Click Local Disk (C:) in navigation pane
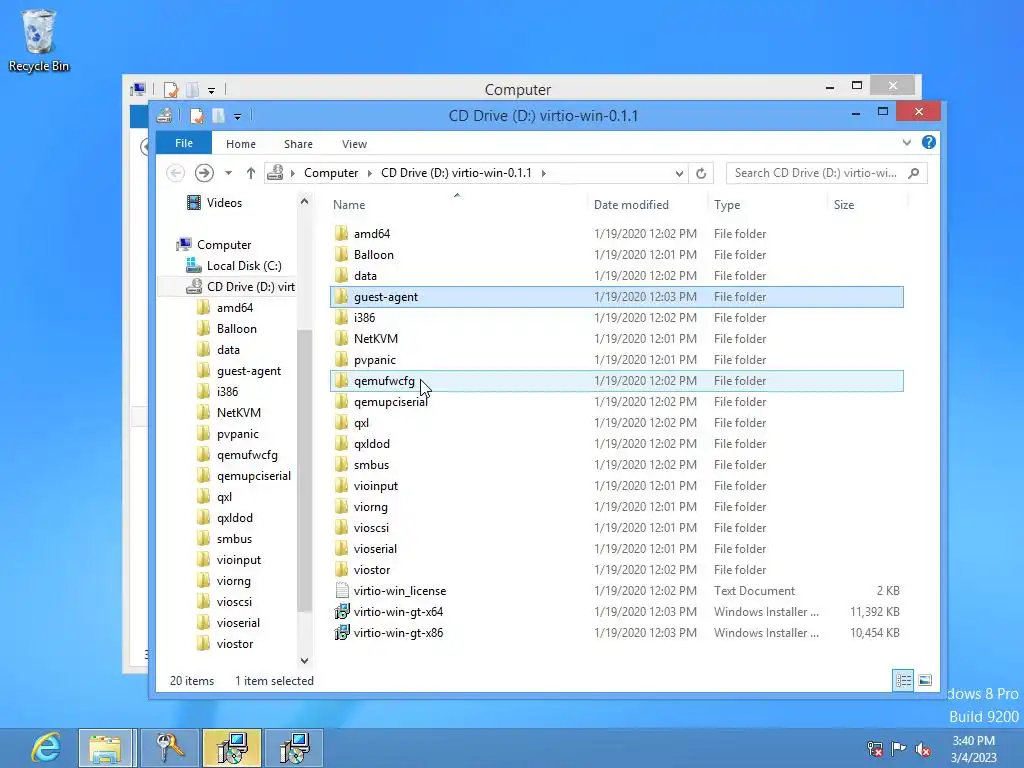1024x768 pixels. pos(244,266)
